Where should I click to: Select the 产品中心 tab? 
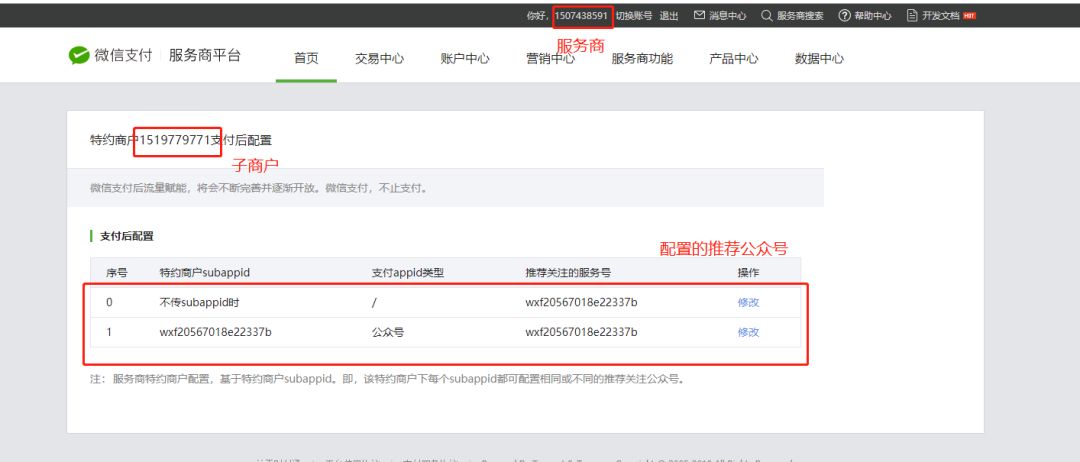point(734,59)
